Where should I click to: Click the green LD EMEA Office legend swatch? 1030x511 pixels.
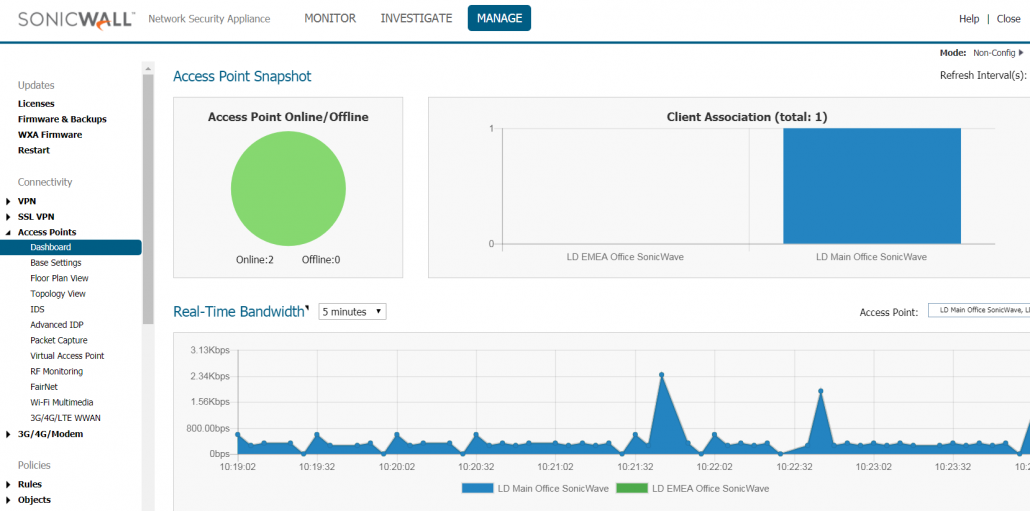point(631,489)
